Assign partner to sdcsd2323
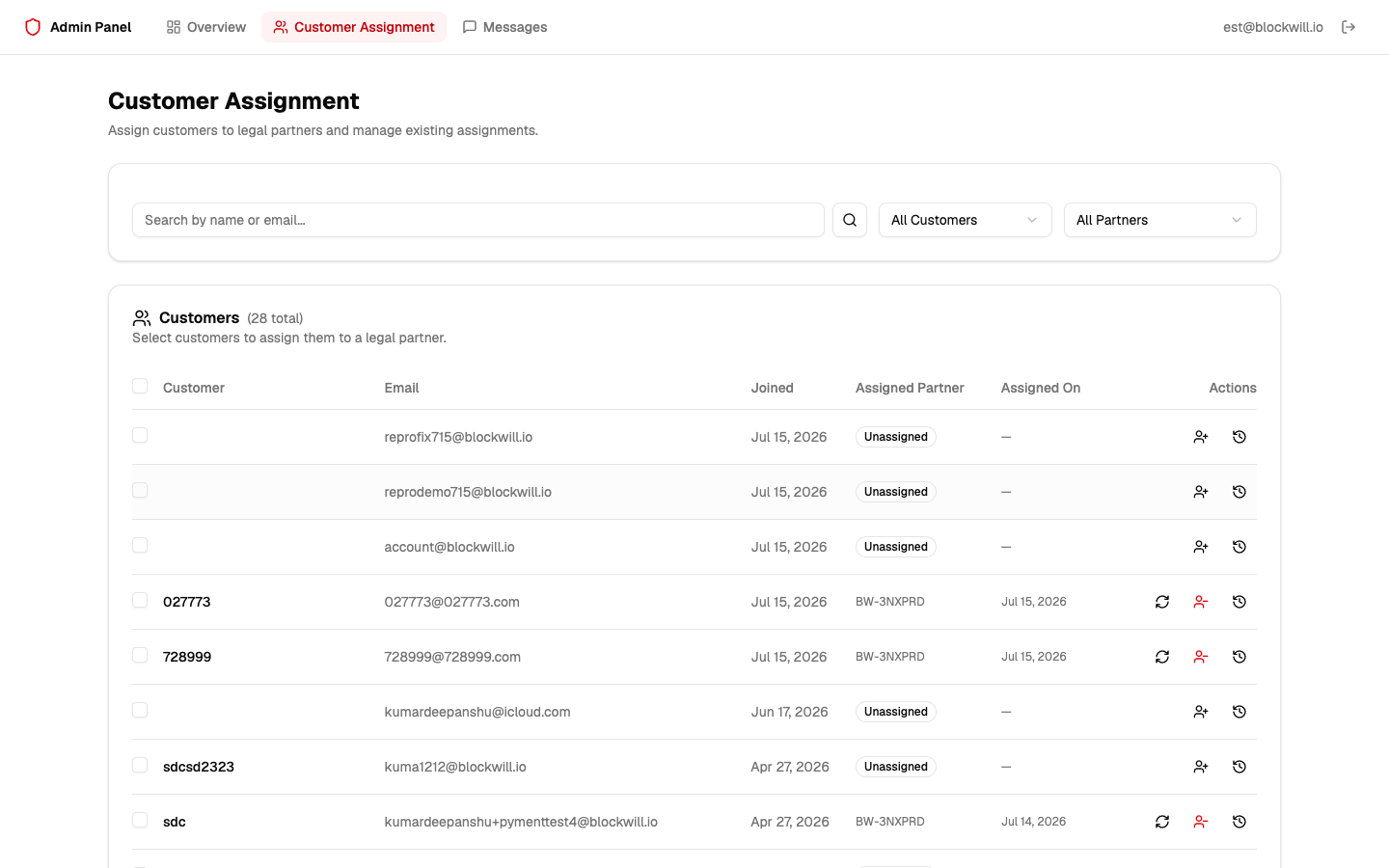 tap(1201, 767)
